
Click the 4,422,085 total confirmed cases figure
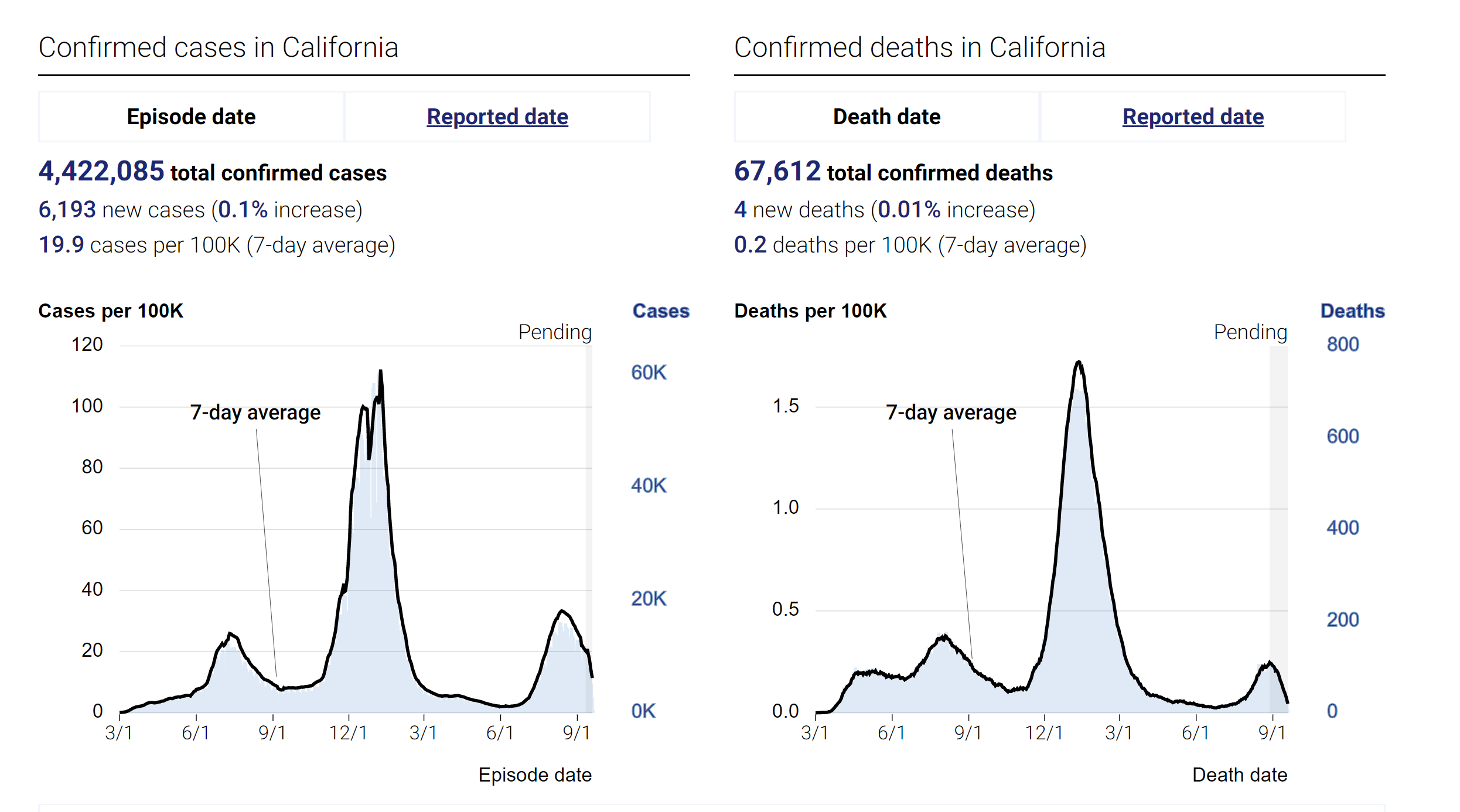212,172
